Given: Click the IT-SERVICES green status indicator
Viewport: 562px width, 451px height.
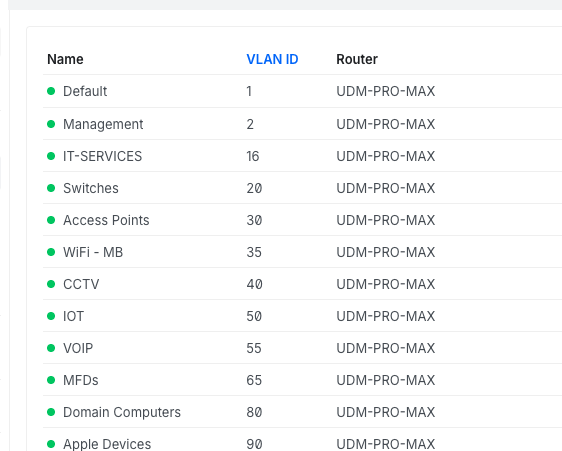Looking at the screenshot, I should pyautogui.click(x=51, y=156).
